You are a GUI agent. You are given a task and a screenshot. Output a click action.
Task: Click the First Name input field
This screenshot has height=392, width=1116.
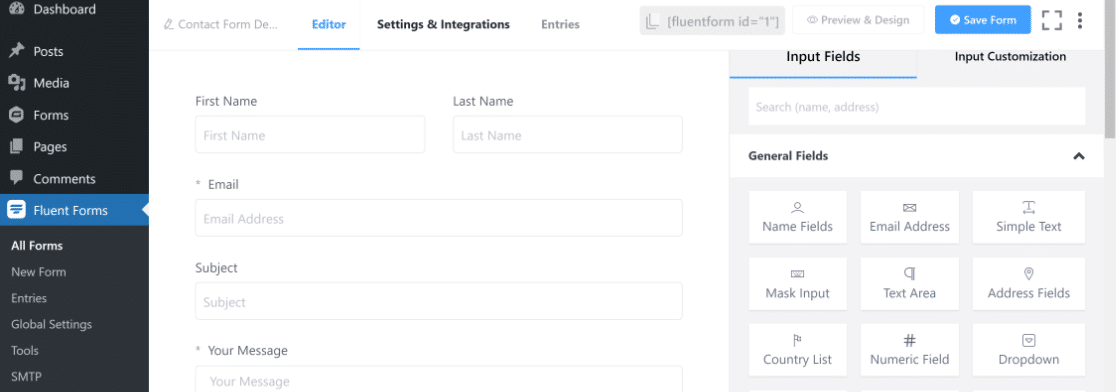[310, 134]
